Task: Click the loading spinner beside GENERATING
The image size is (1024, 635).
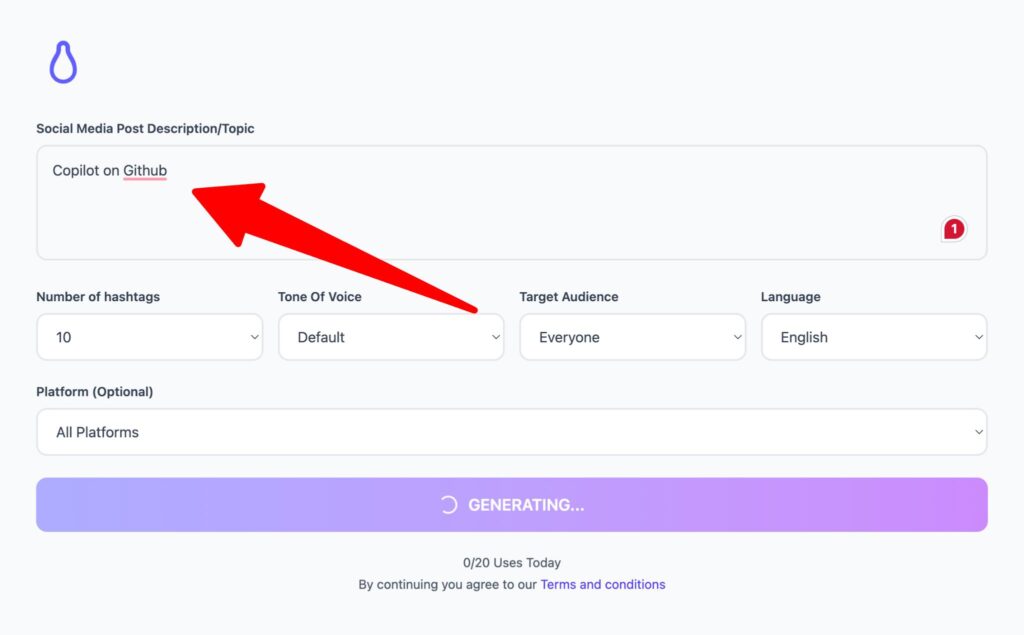Action: tap(450, 505)
